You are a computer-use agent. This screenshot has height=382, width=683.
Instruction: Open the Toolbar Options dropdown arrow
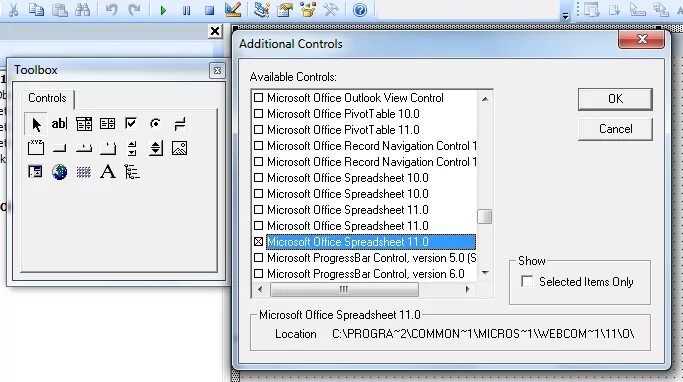pos(565,16)
